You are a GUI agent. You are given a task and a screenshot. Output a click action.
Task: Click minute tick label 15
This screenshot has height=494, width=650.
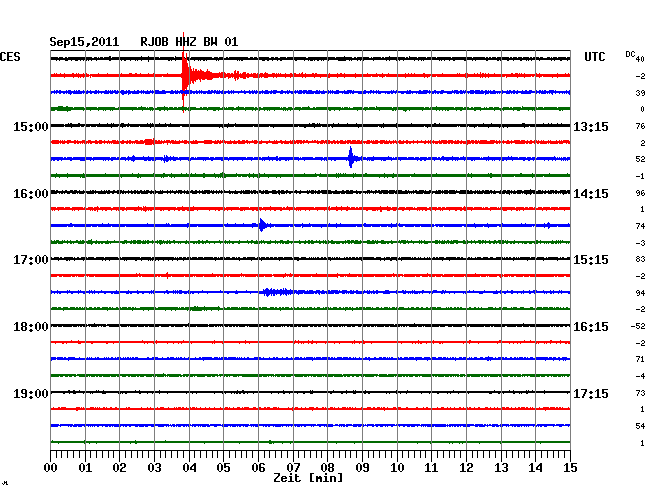click(x=570, y=467)
